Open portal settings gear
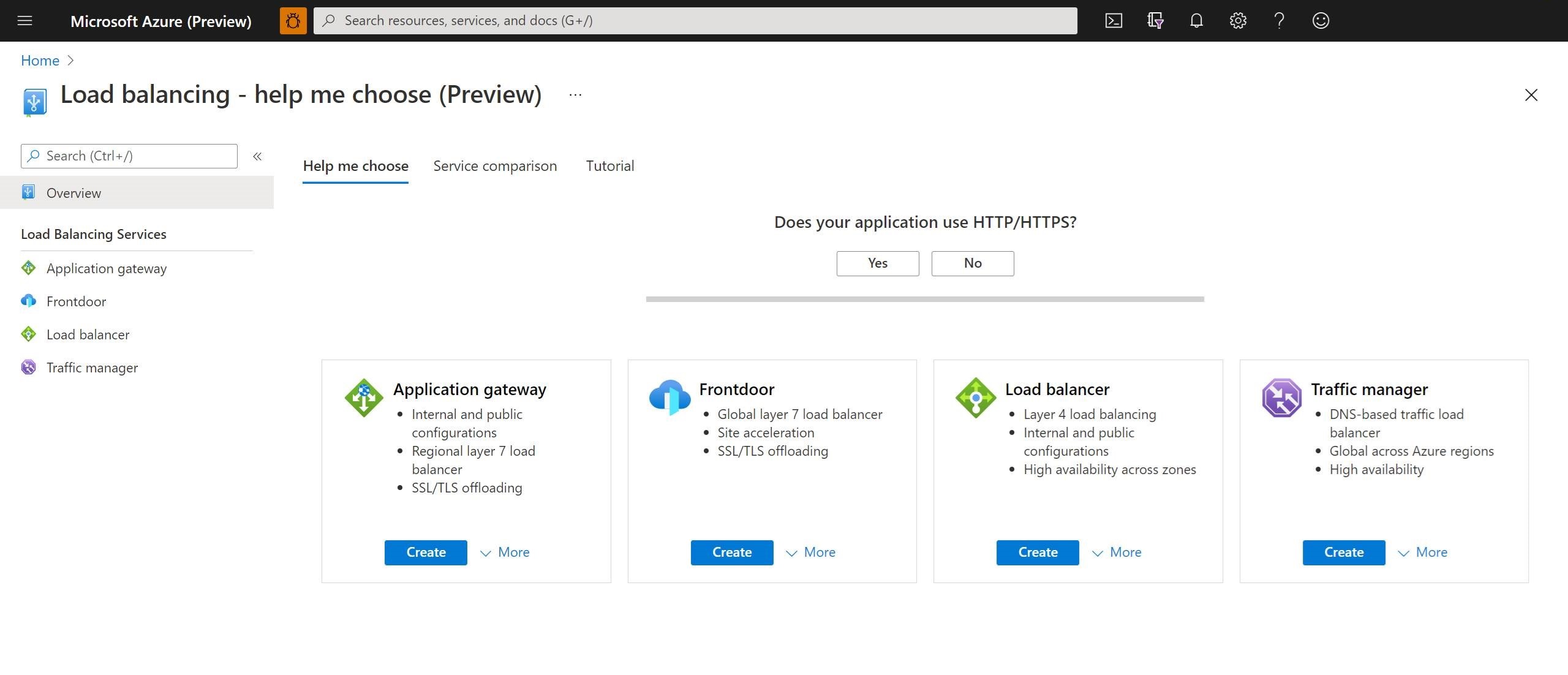This screenshot has width=1568, height=675. tap(1237, 21)
